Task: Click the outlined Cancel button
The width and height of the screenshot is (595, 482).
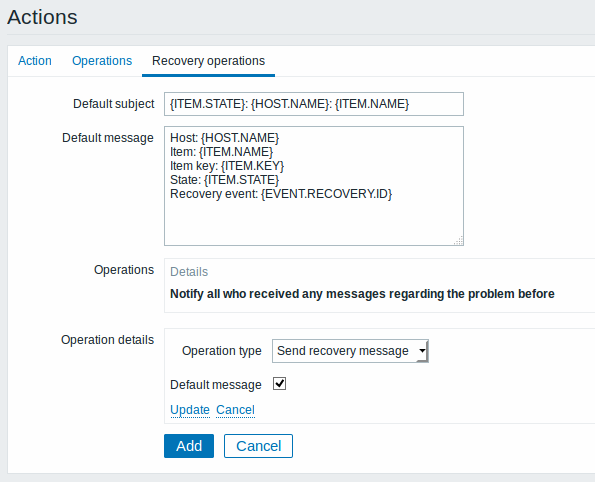Action: 258,446
